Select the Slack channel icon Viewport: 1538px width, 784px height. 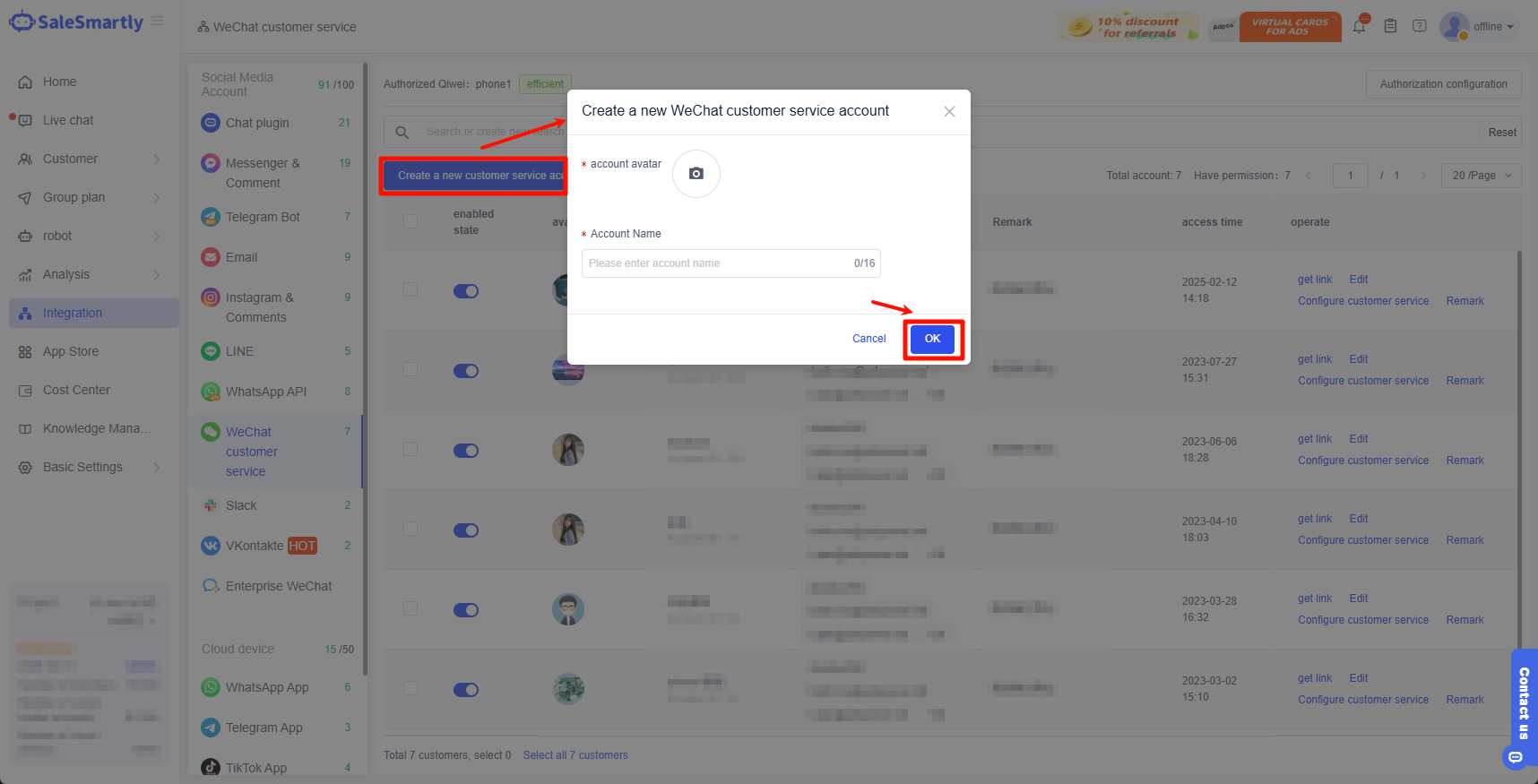click(211, 505)
